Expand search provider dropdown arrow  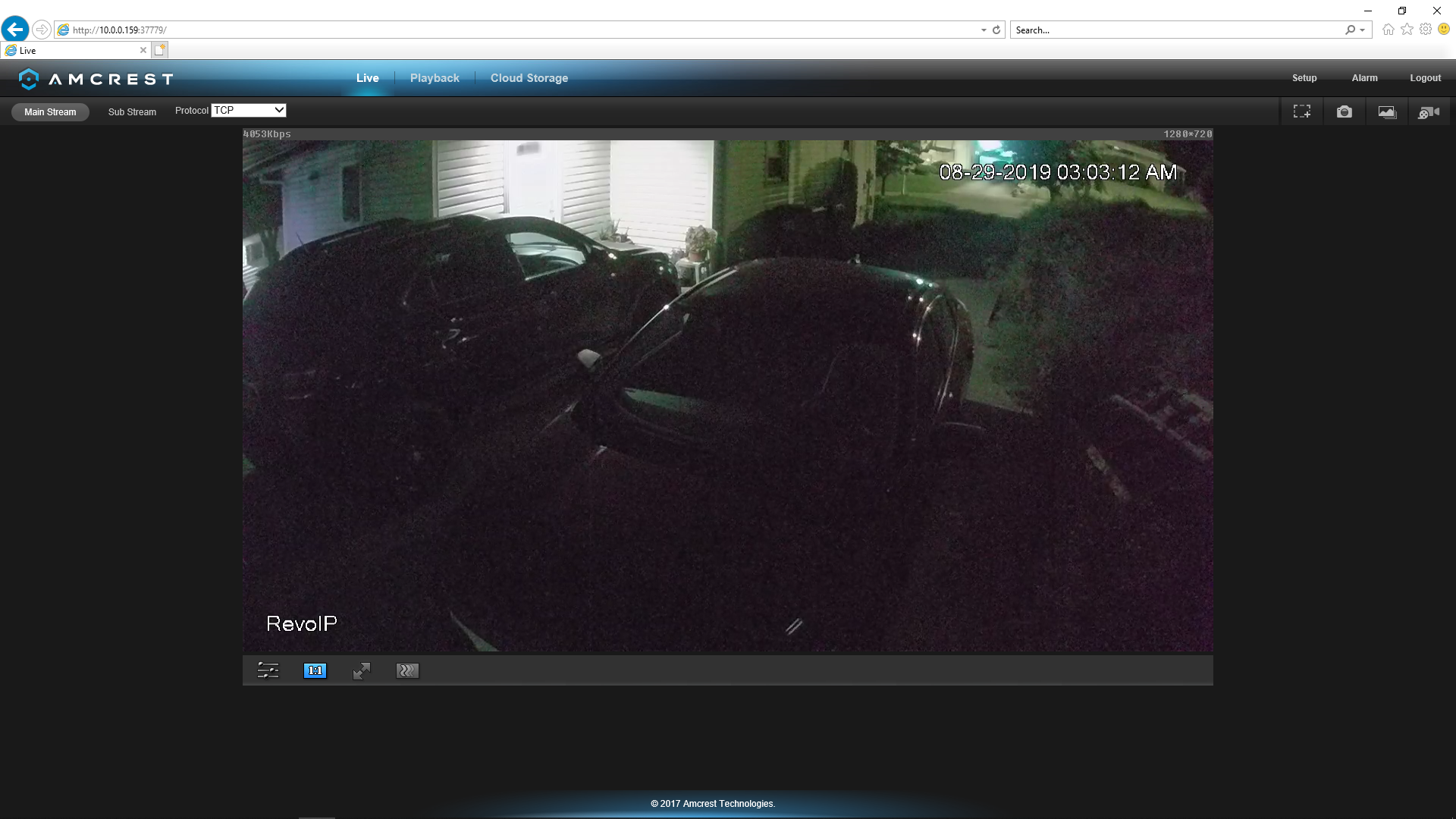pyautogui.click(x=1363, y=30)
